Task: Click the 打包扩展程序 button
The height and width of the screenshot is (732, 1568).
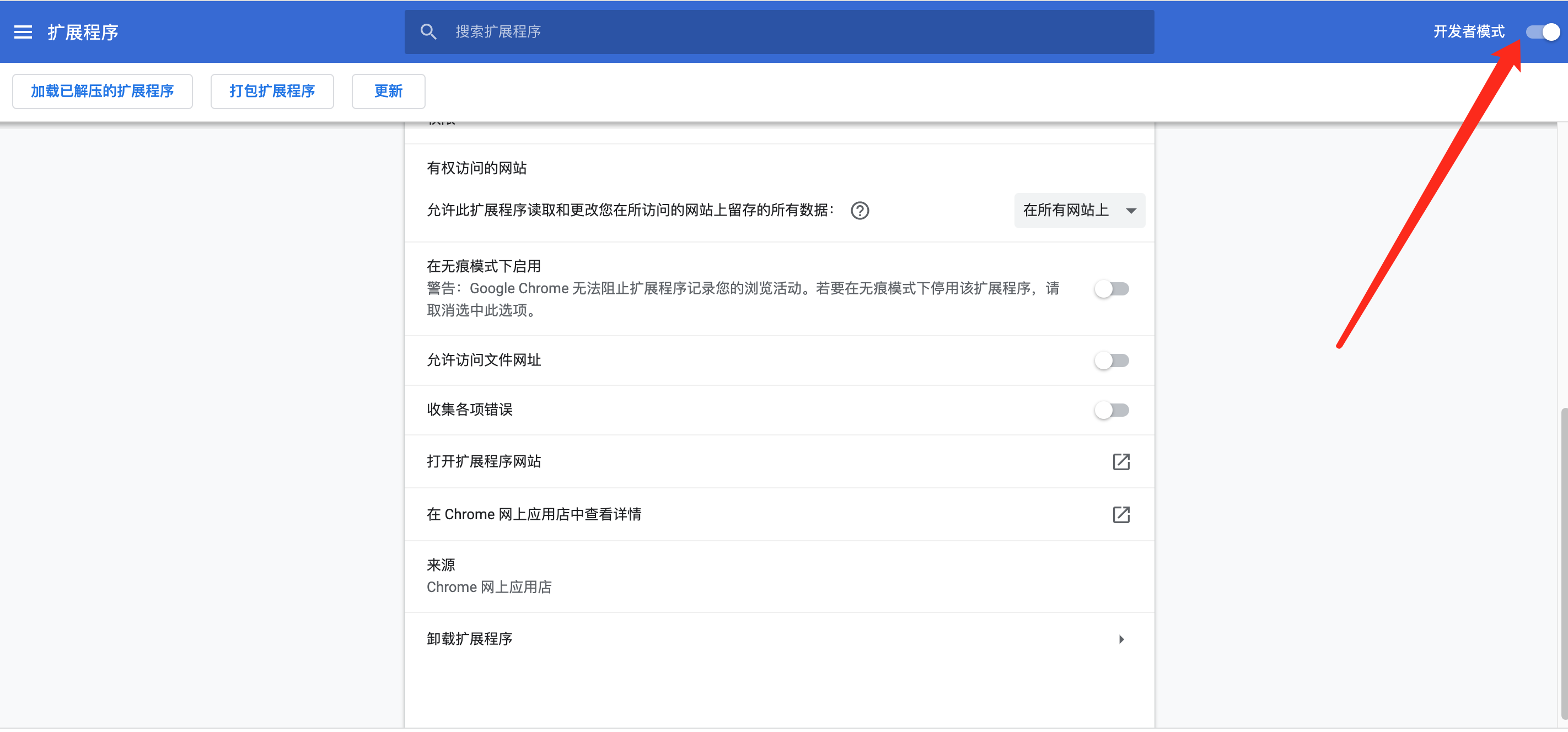Action: click(271, 92)
